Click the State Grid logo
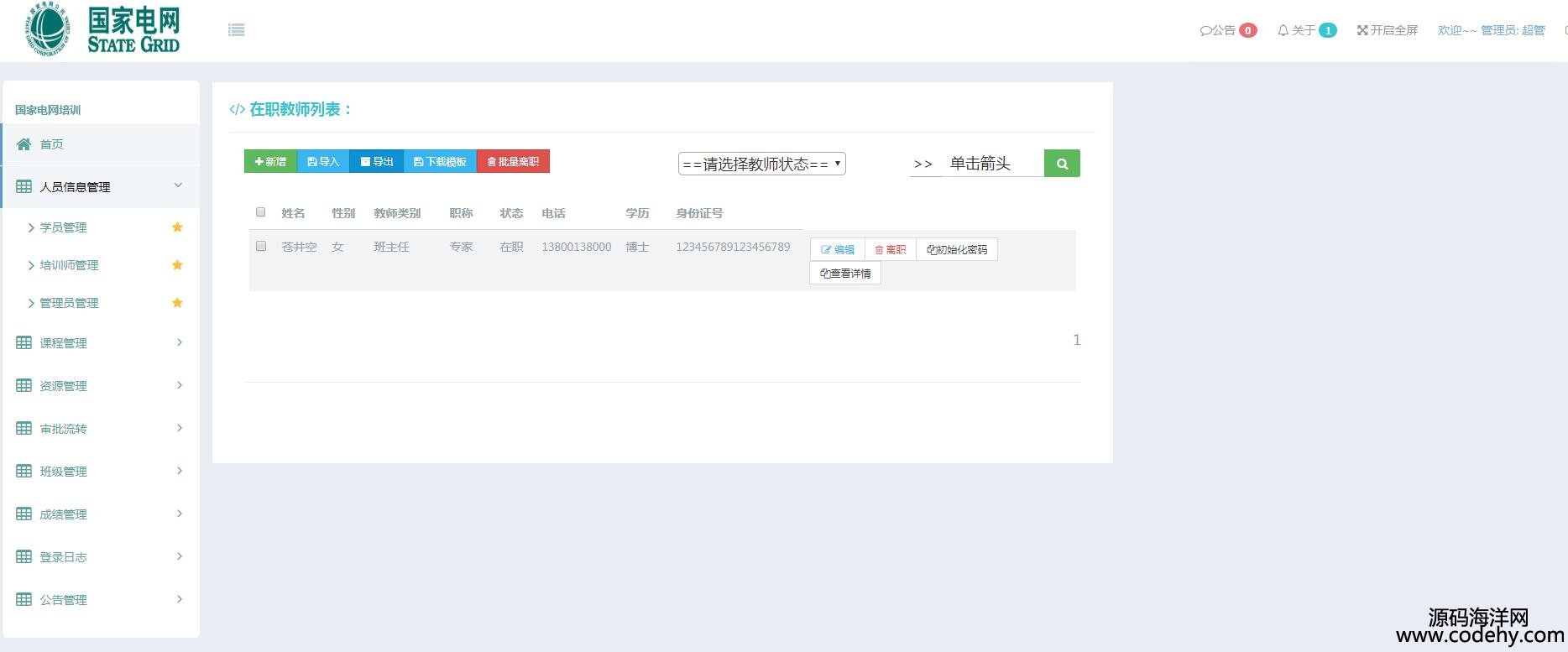 click(x=102, y=31)
